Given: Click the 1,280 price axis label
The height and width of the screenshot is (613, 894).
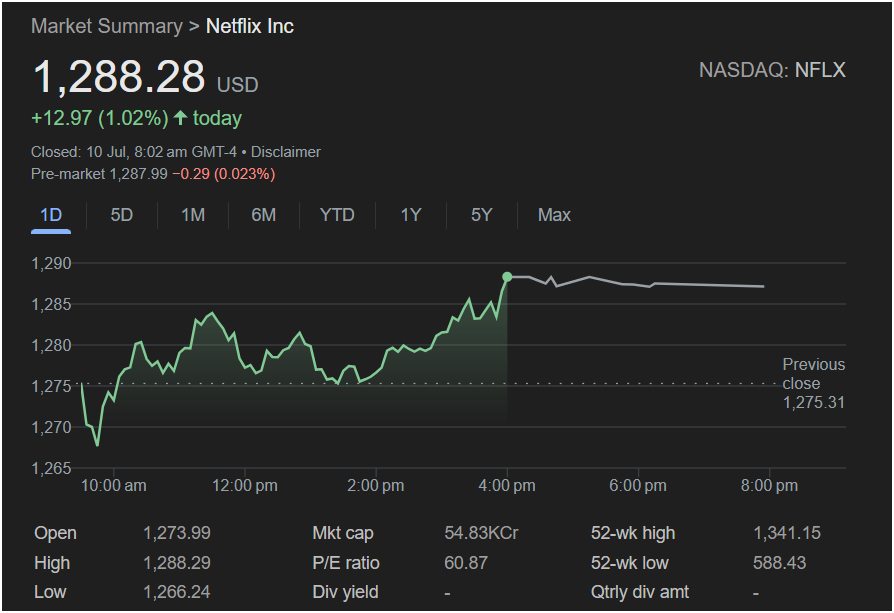Looking at the screenshot, I should tap(51, 346).
